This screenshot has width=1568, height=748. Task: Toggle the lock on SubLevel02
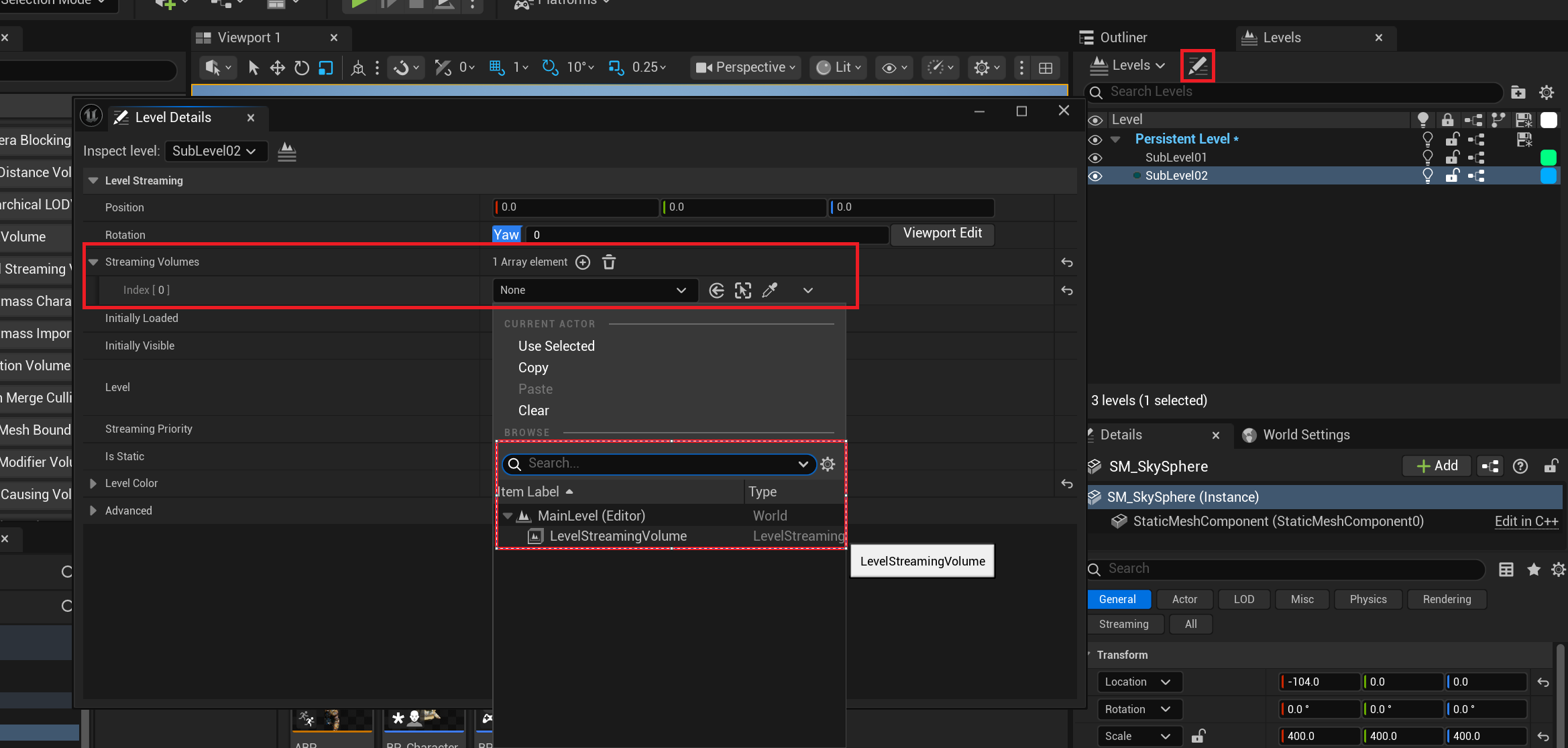1452,176
